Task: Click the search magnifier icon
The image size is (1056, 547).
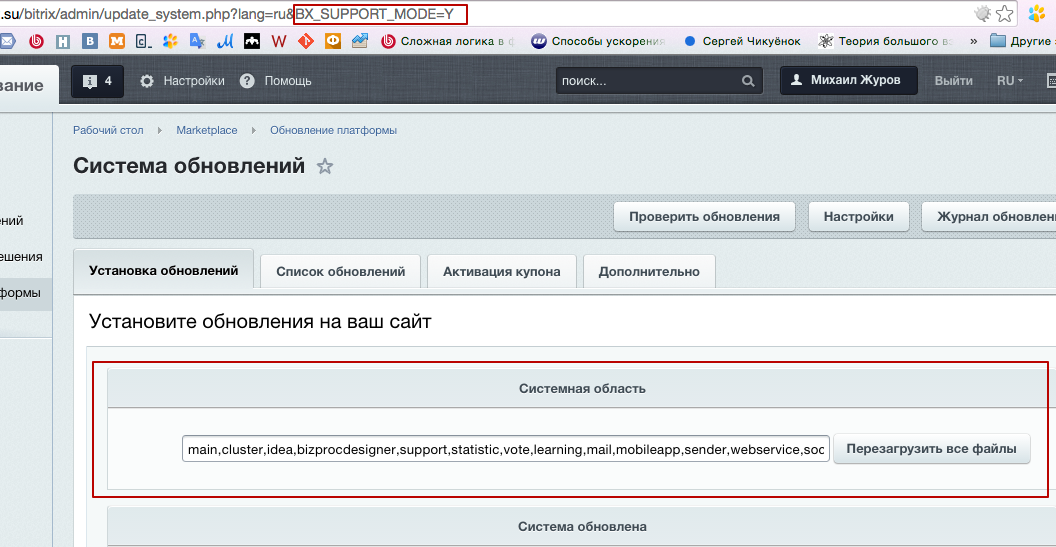Action: [x=748, y=81]
